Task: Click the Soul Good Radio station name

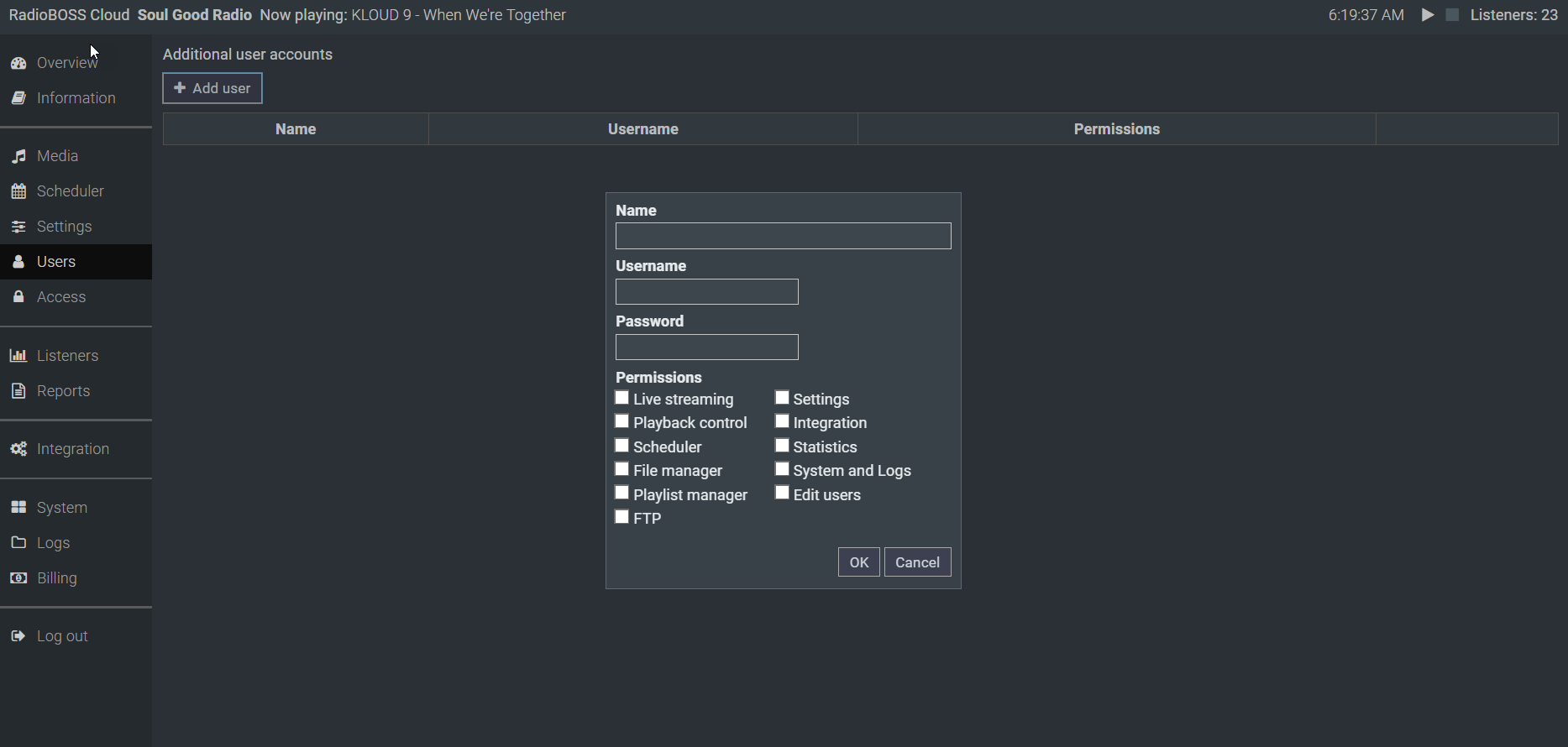Action: (x=195, y=15)
